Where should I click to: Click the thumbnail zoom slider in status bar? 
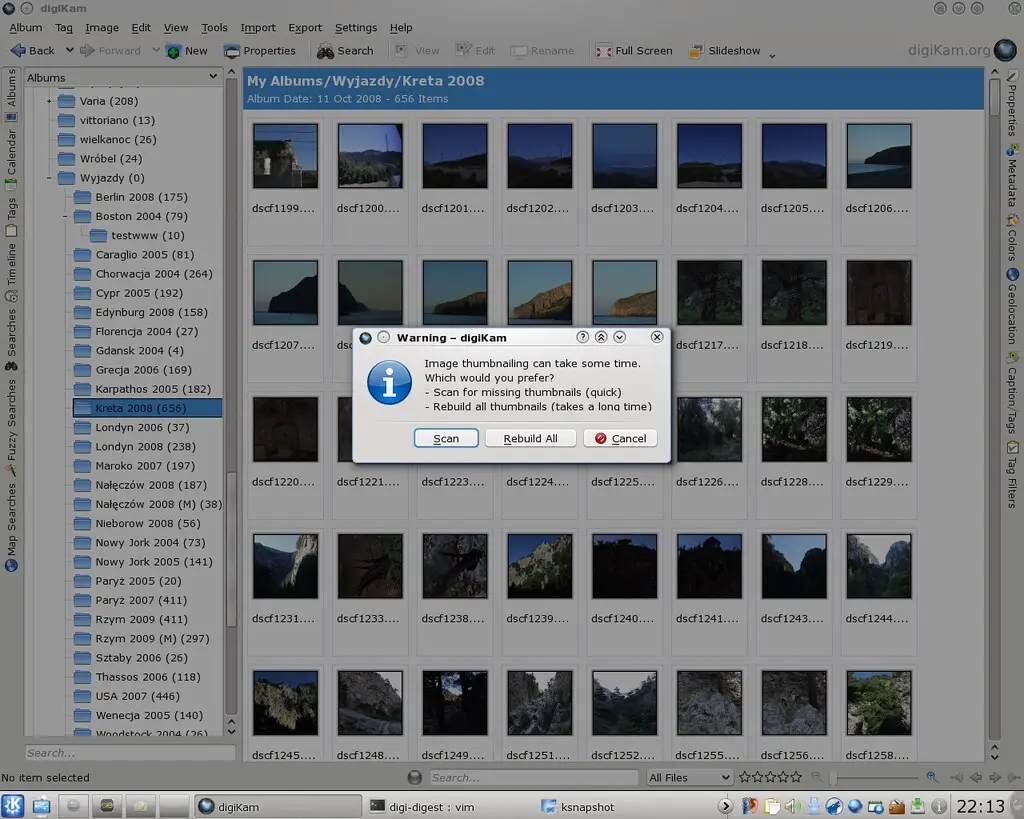pyautogui.click(x=875, y=777)
